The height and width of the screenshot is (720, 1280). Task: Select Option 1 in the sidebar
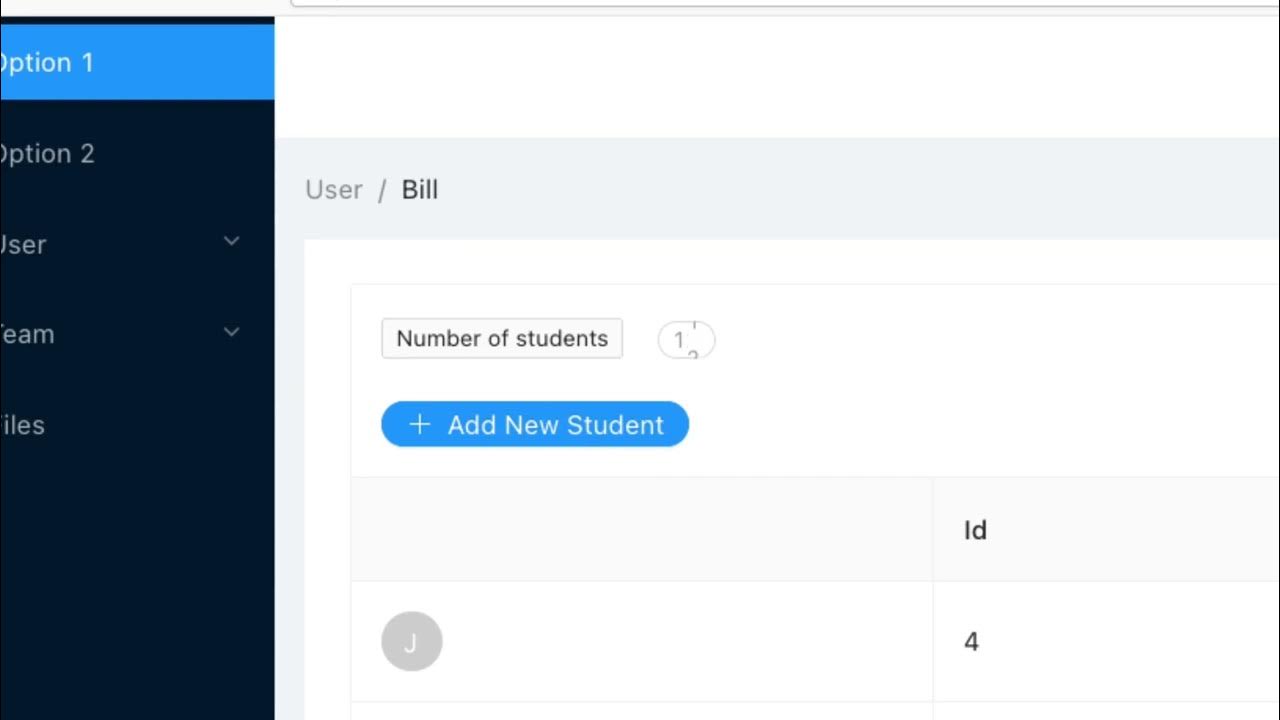coord(60,63)
